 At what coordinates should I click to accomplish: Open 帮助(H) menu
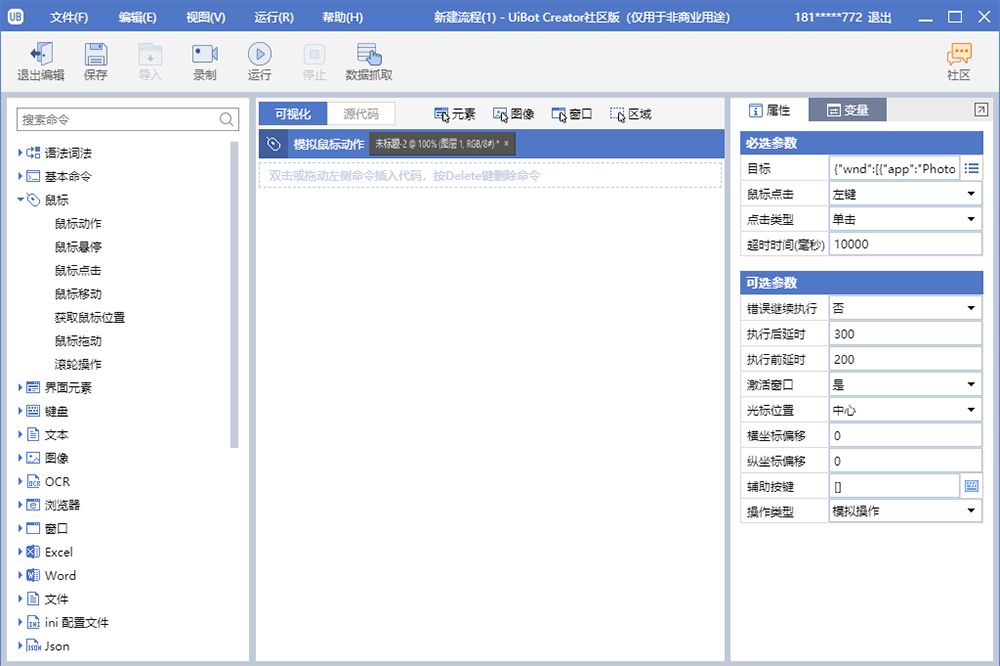342,17
